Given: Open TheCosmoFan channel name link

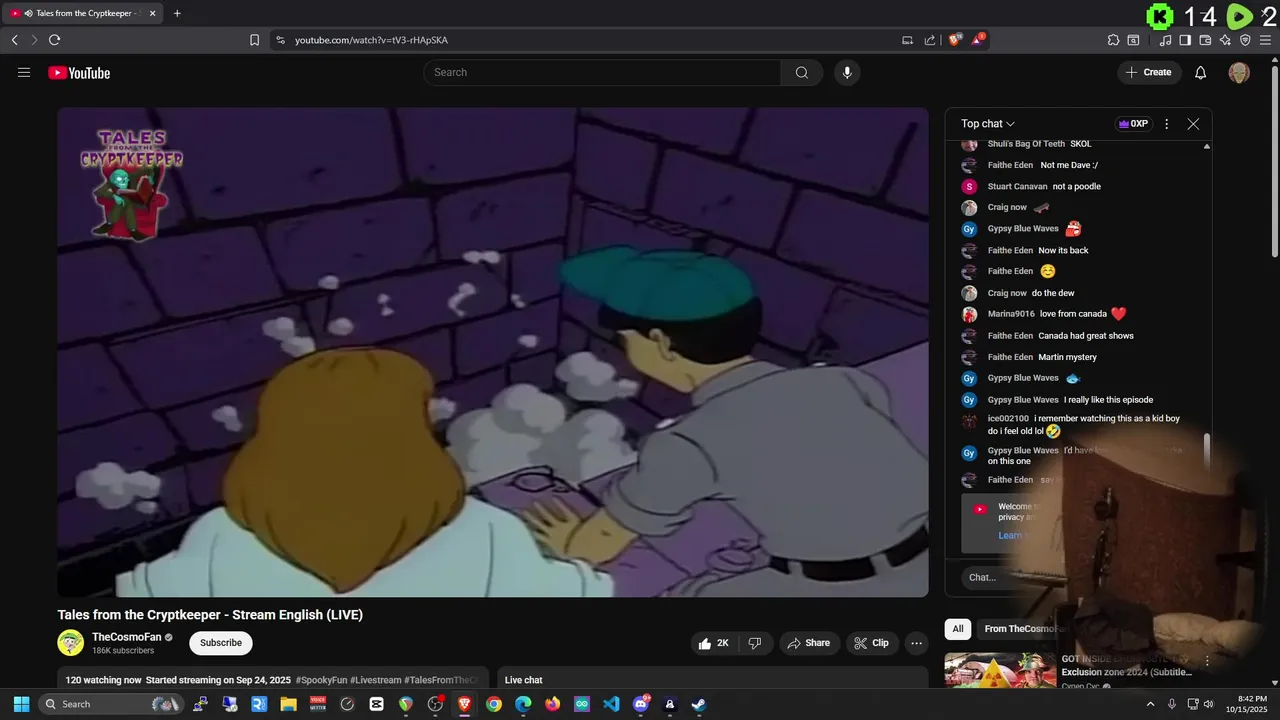Looking at the screenshot, I should pos(126,637).
